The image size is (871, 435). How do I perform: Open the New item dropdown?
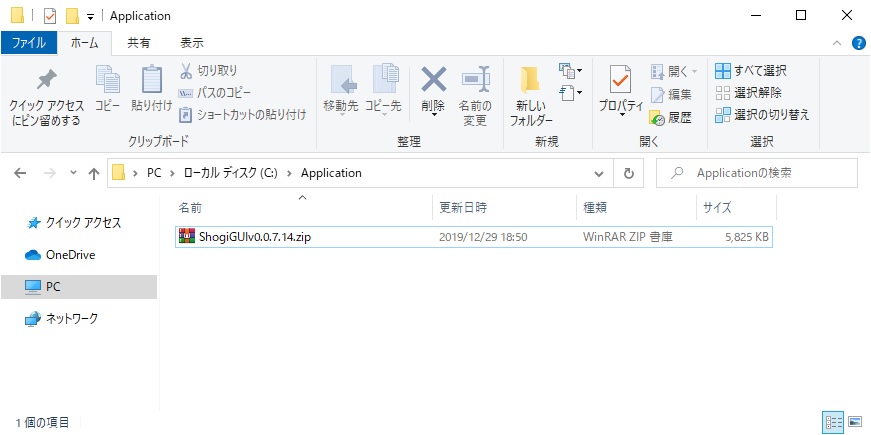pos(570,71)
